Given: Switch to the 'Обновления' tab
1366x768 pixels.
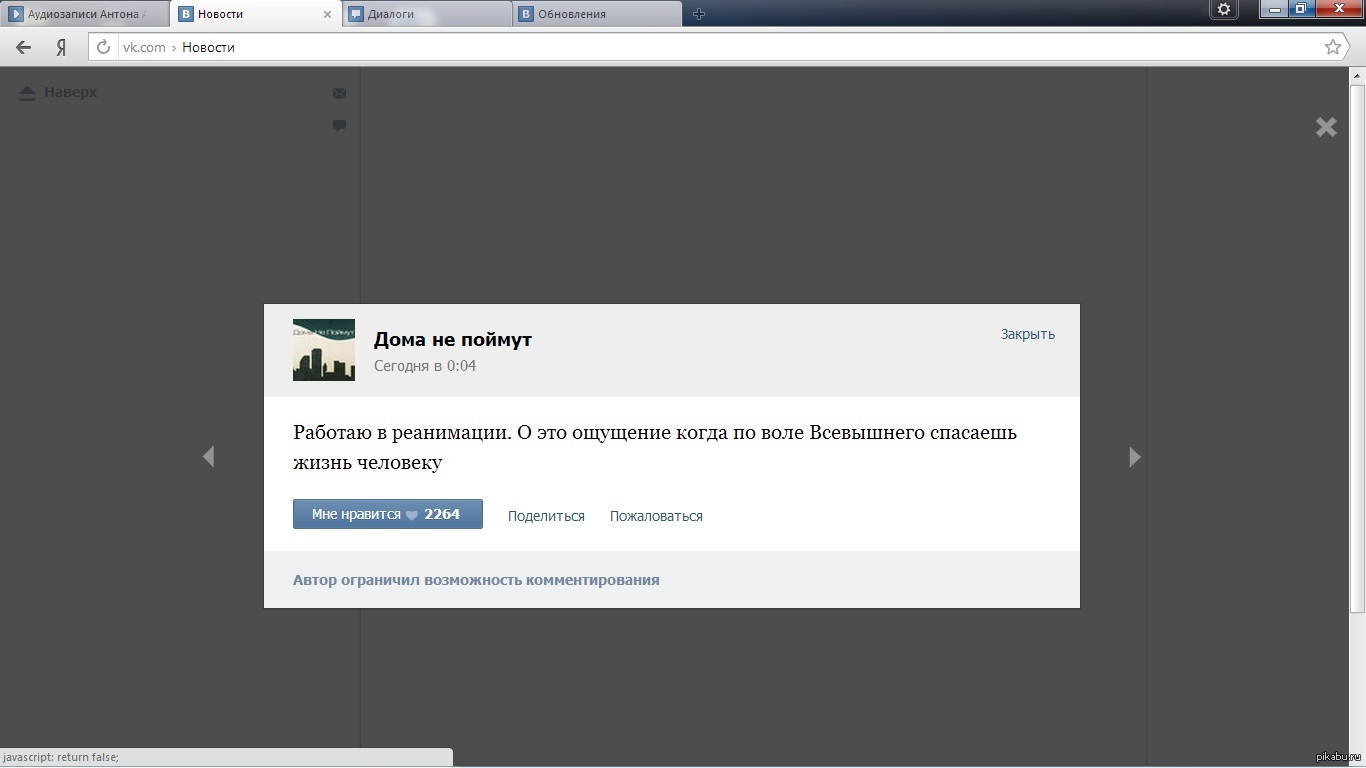Looking at the screenshot, I should coord(596,14).
